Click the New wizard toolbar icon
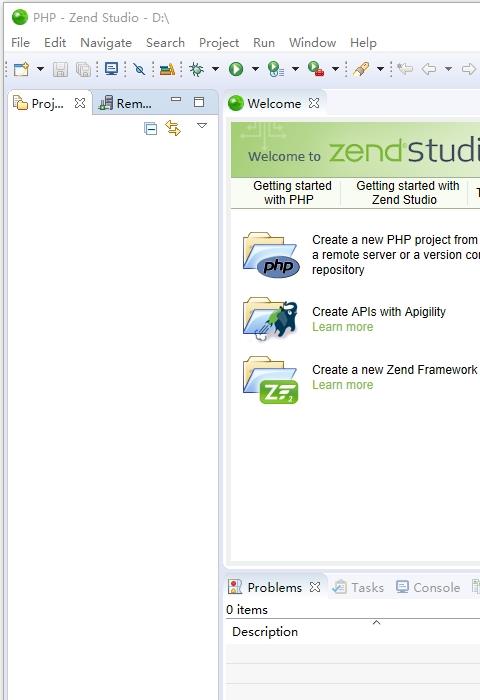Screen dimensions: 480x700 click(x=21, y=69)
